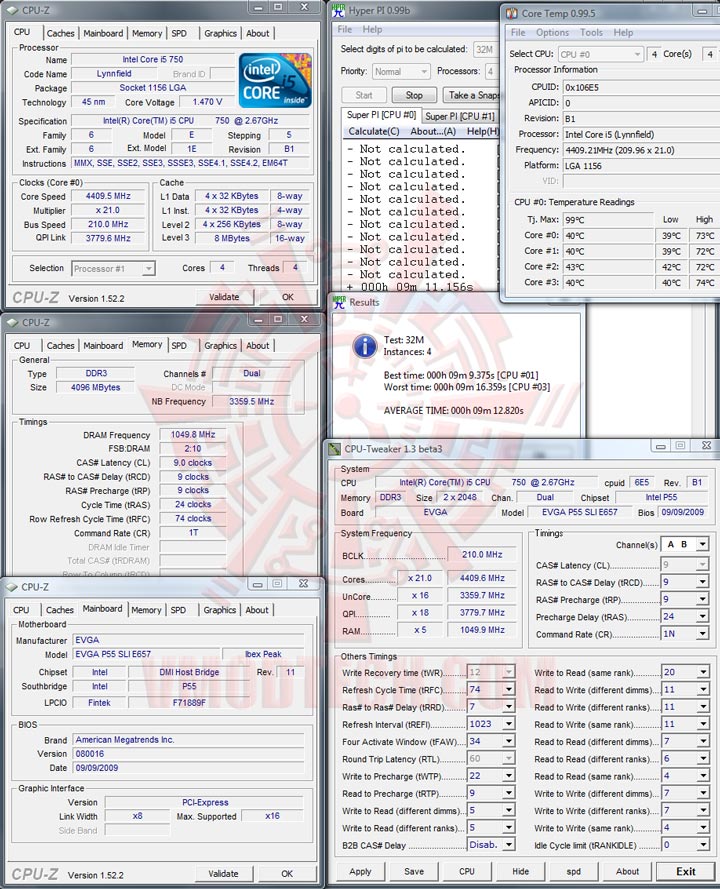This screenshot has height=889, width=720.
Task: Click the AVERAGE TIME result text
Action: pyautogui.click(x=454, y=410)
